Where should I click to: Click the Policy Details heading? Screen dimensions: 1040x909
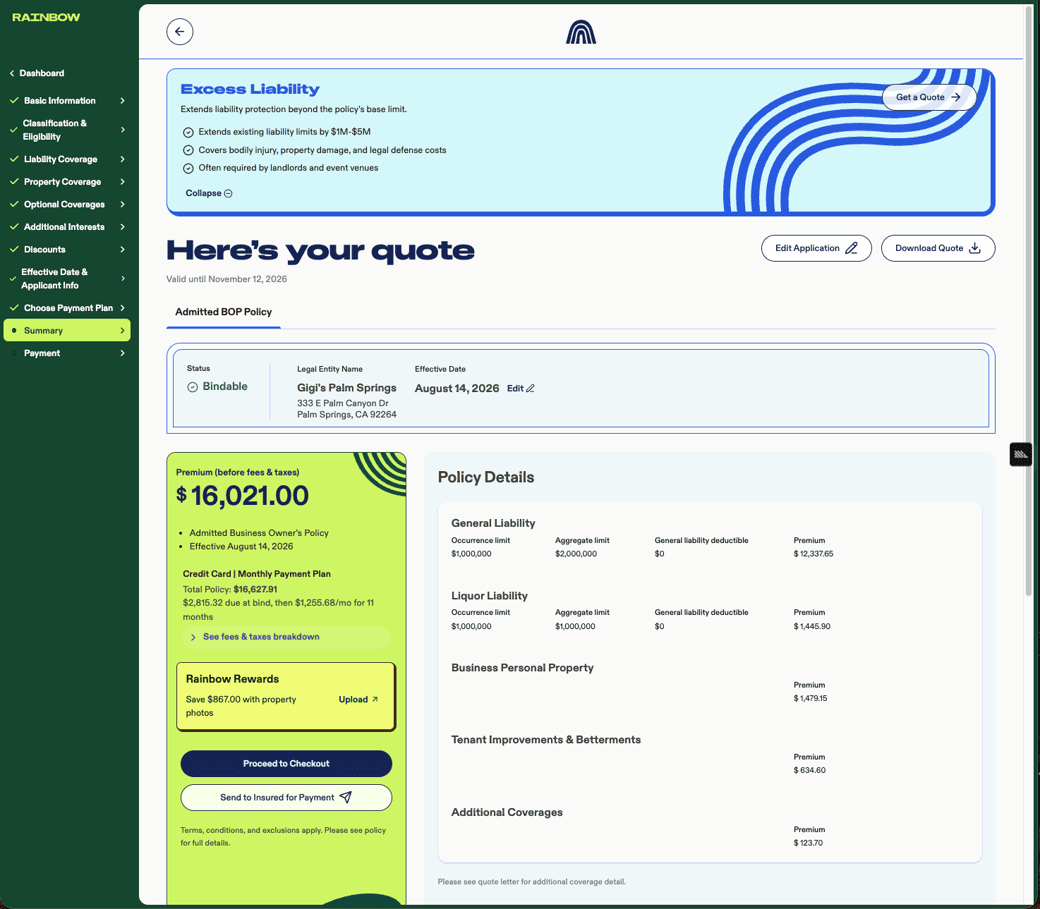[486, 477]
